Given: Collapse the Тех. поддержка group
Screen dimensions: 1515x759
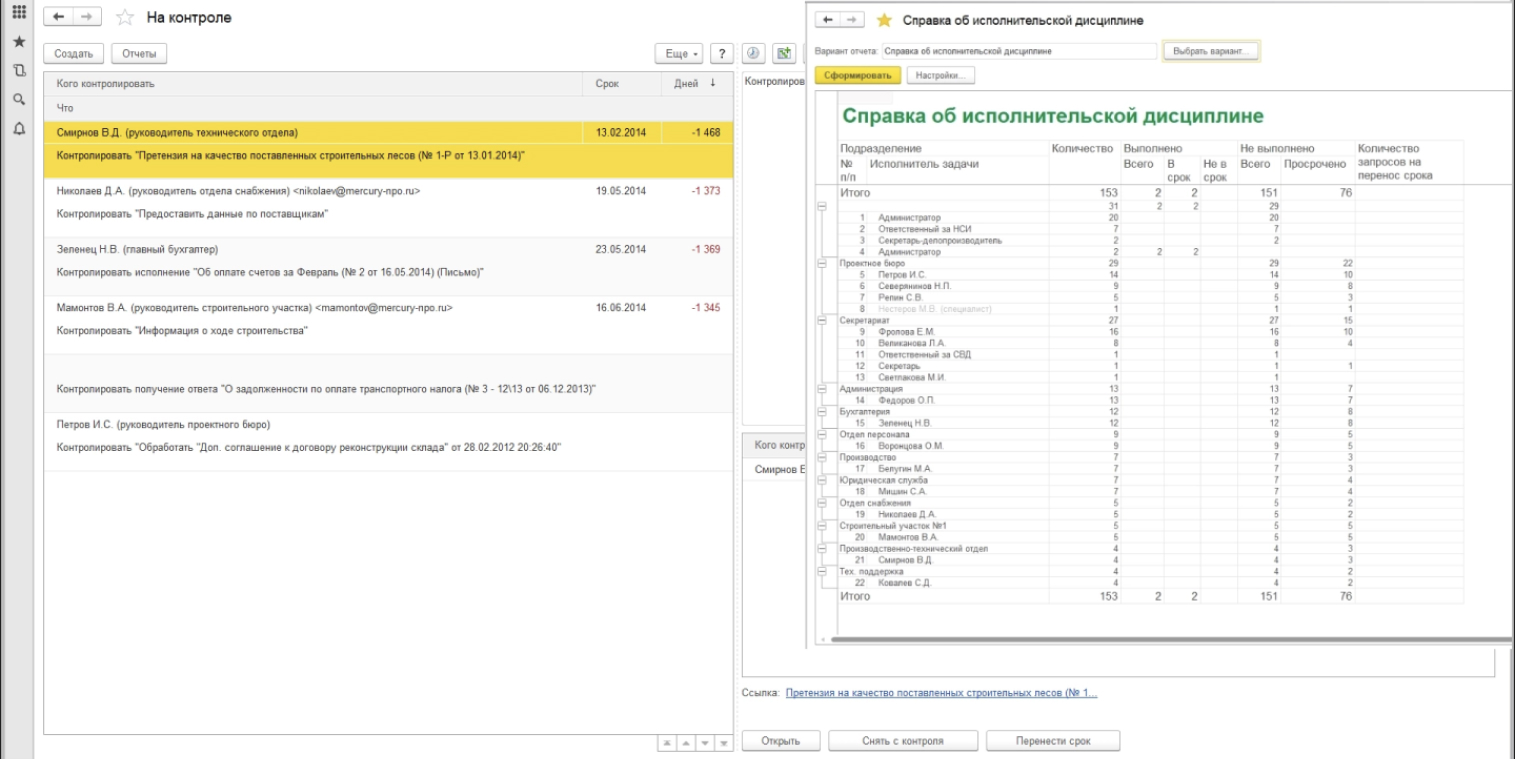Looking at the screenshot, I should pyautogui.click(x=822, y=571).
